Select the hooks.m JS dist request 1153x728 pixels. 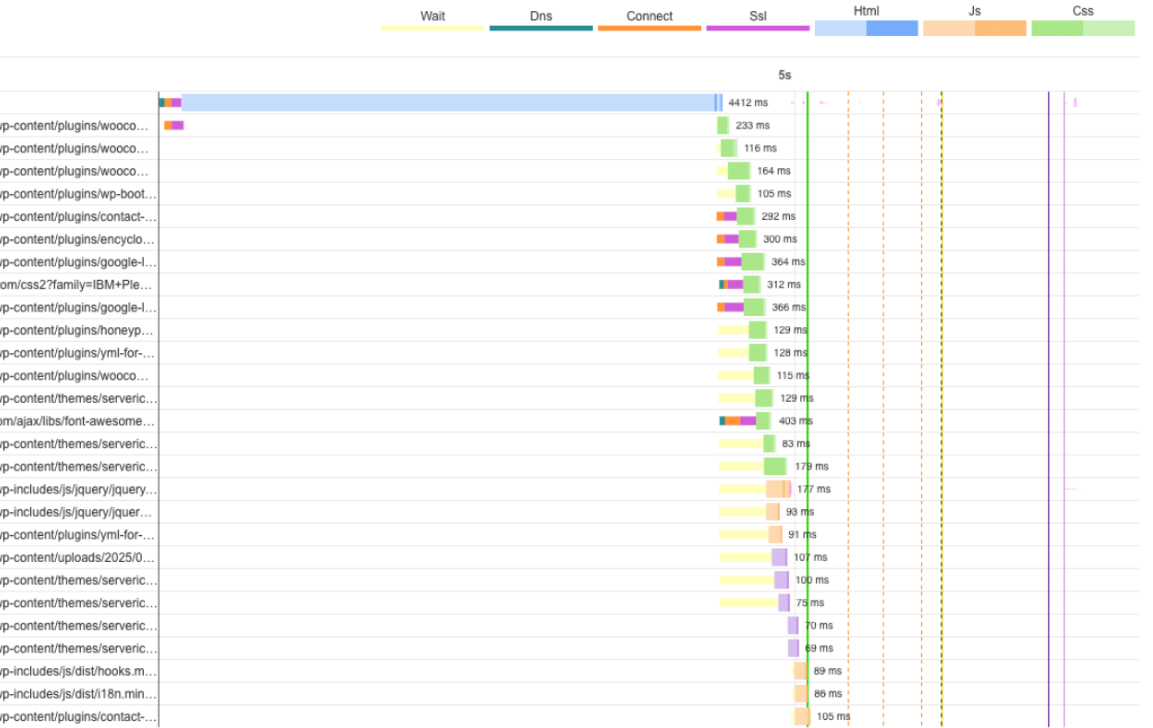78,671
